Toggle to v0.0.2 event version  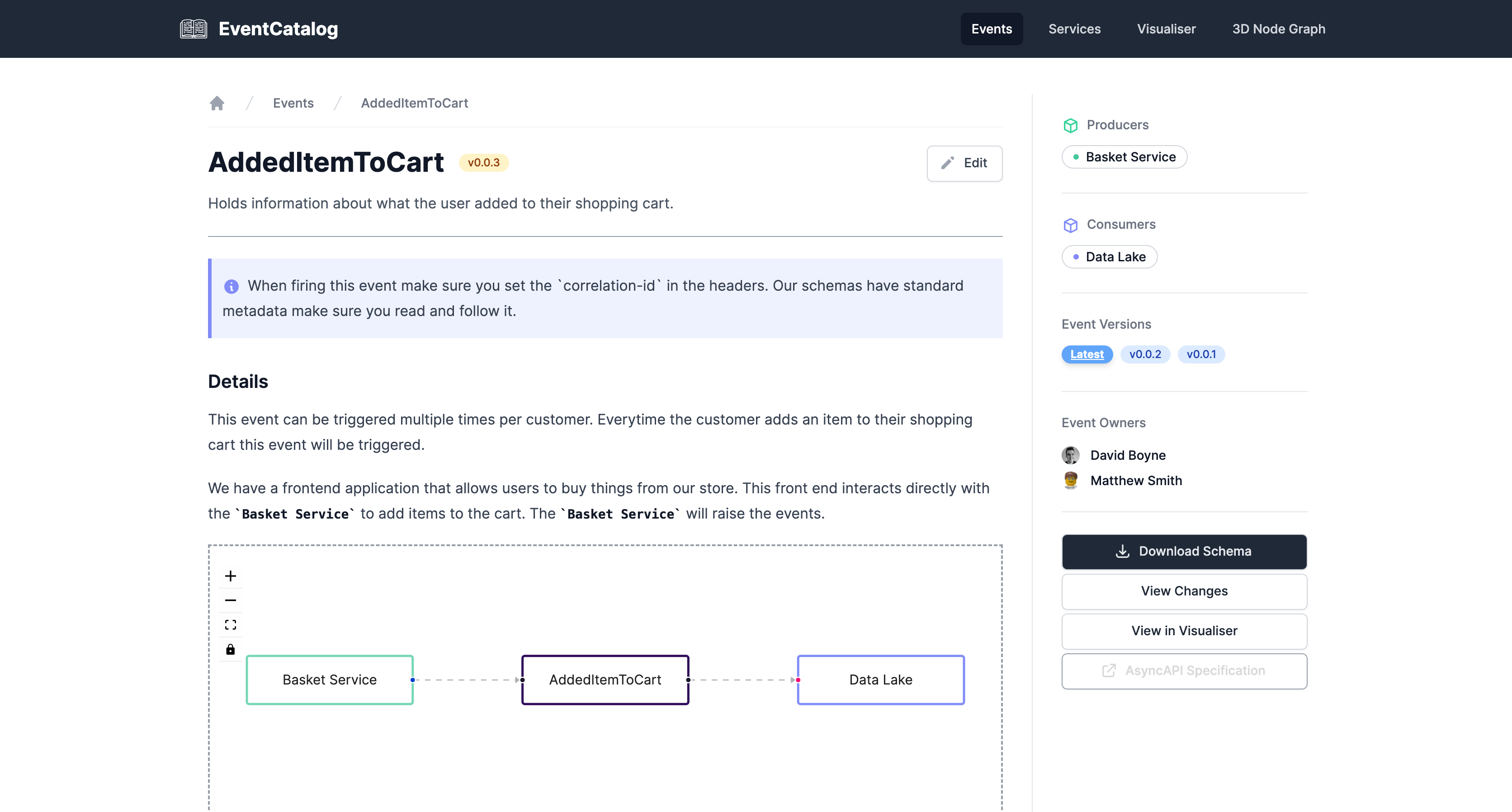tap(1143, 354)
